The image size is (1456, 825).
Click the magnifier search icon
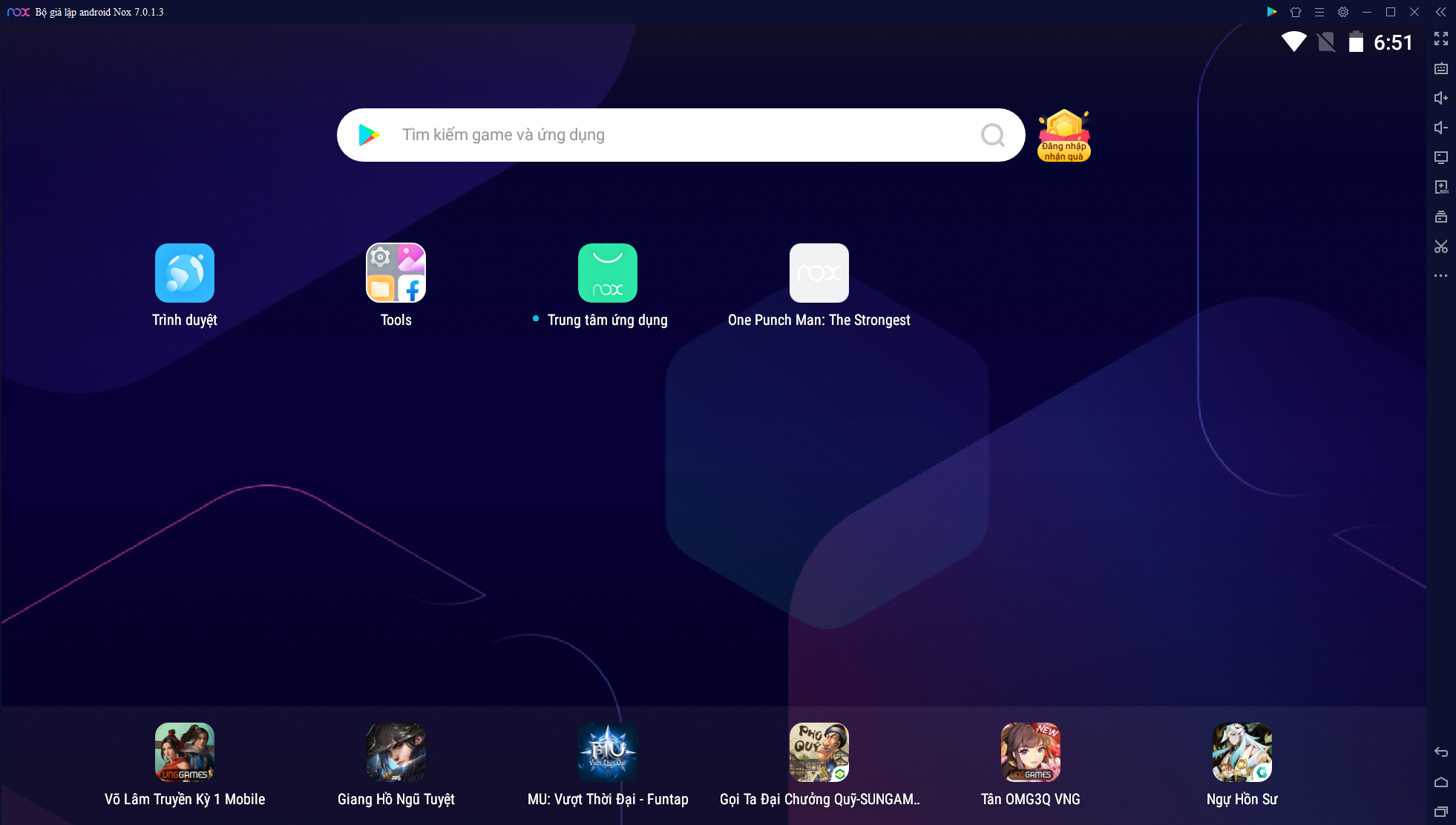(993, 135)
